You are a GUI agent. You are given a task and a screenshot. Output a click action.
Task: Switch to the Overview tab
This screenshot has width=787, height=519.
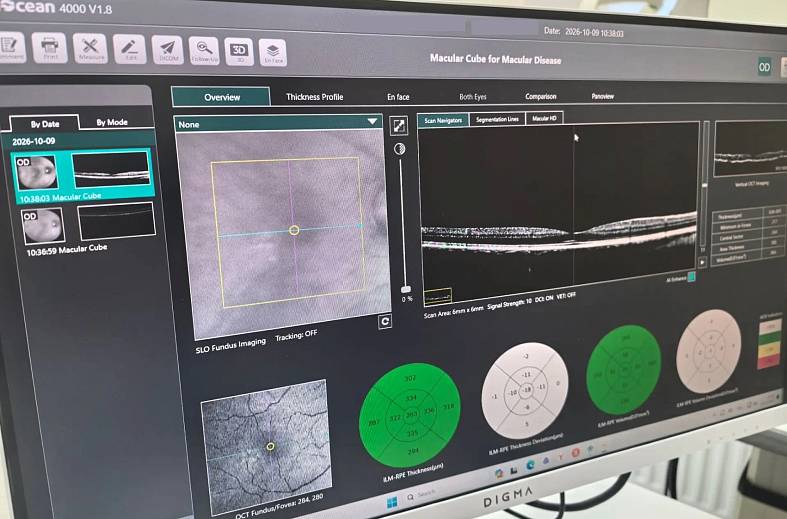coord(221,97)
